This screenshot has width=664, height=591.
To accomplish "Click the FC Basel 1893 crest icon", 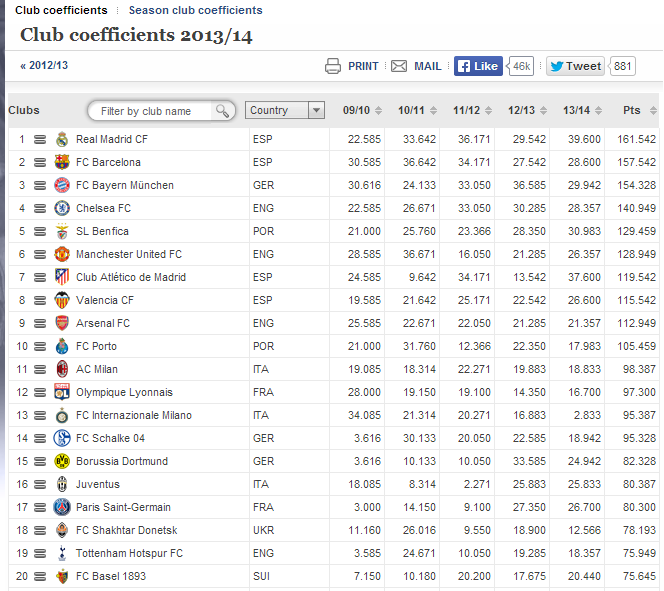I will click(62, 576).
